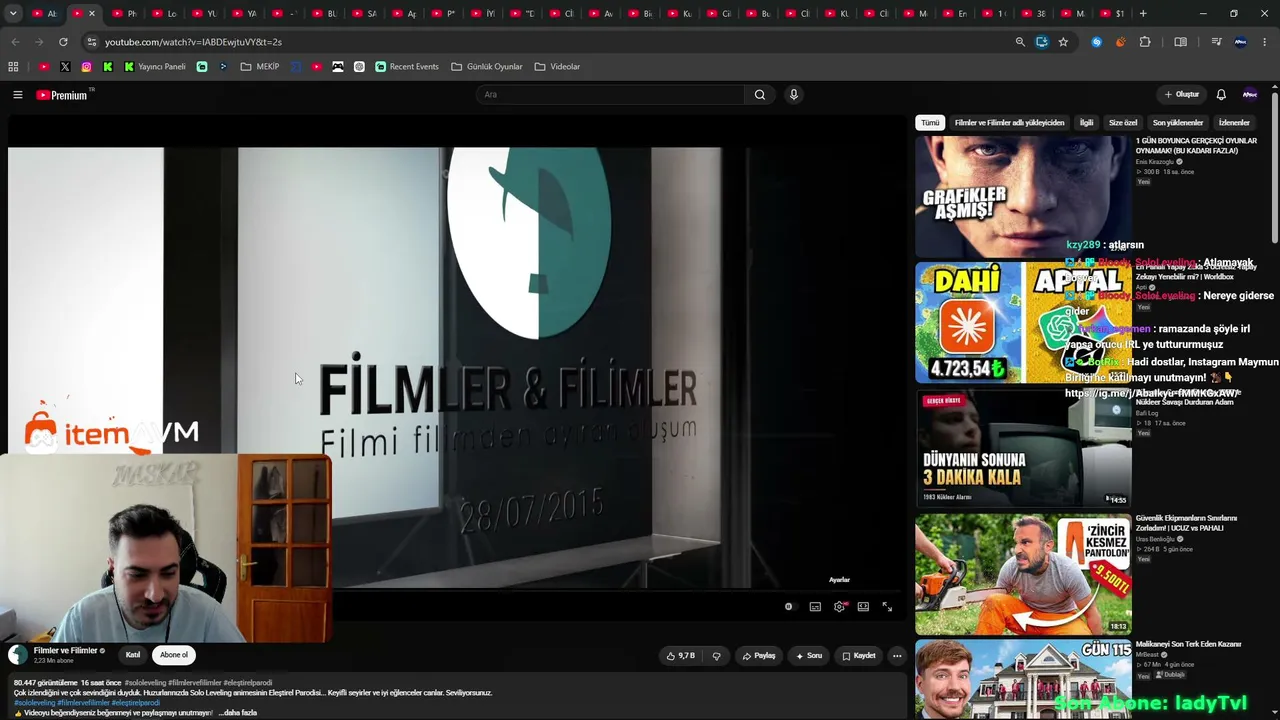This screenshot has width=1280, height=720.
Task: Open the Filmler ve Filimler channel name
Action: [66, 651]
